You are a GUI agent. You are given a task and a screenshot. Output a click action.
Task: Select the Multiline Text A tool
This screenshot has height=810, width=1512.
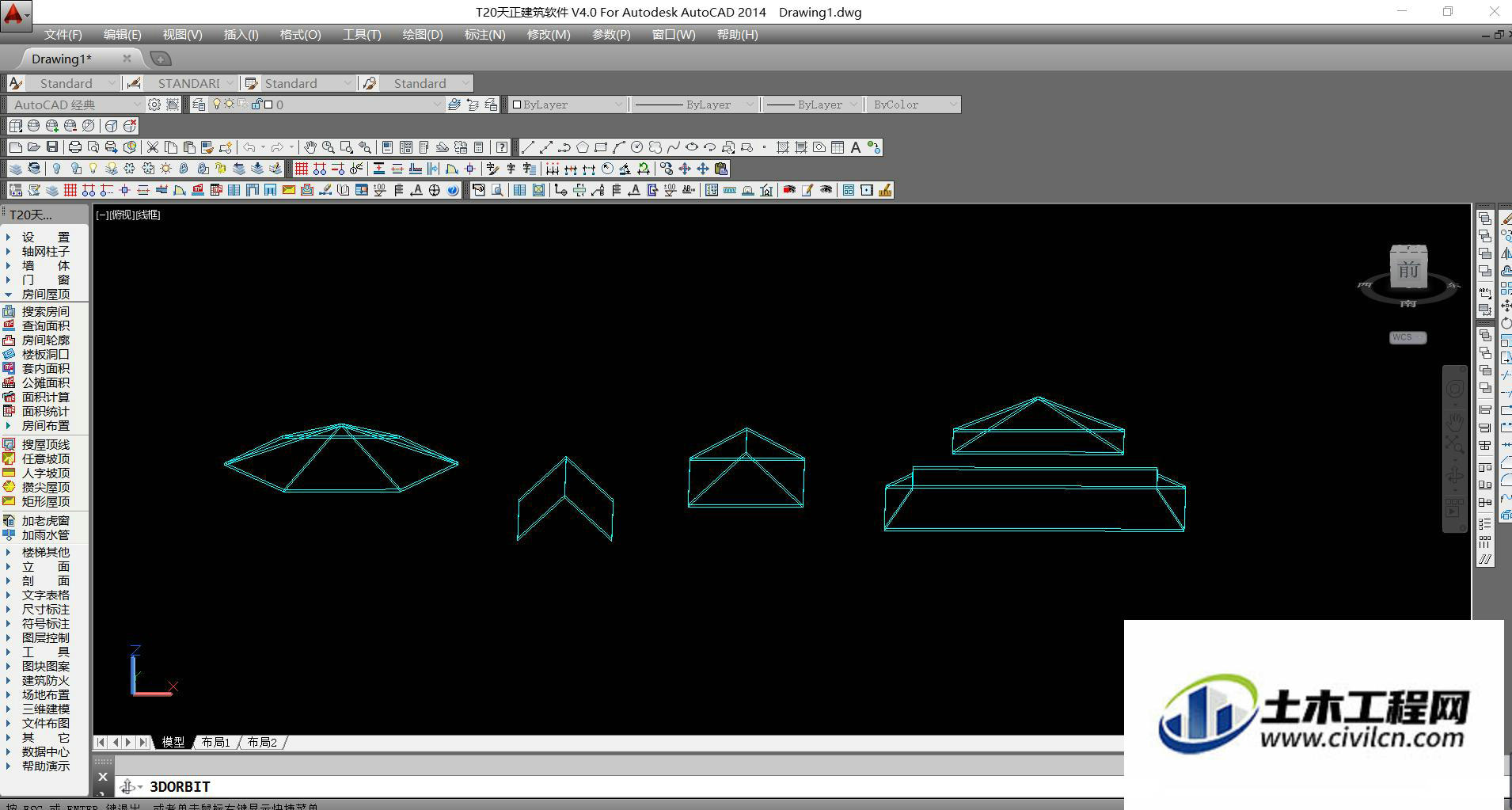click(x=856, y=147)
